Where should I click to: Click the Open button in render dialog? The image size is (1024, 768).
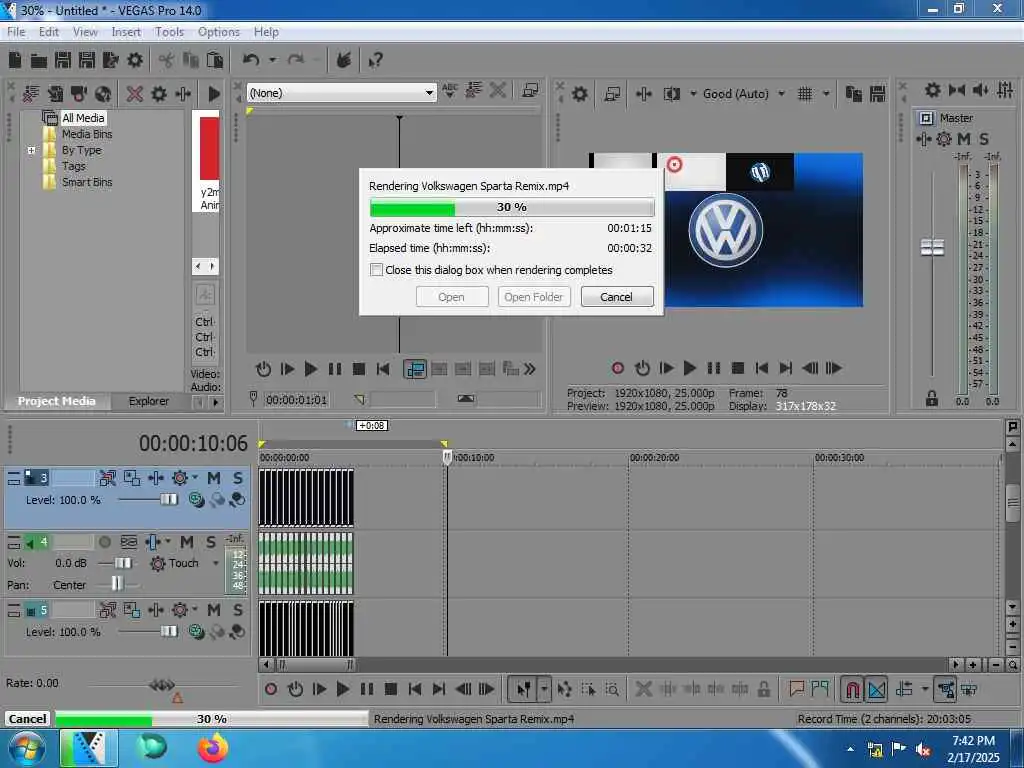pos(451,296)
